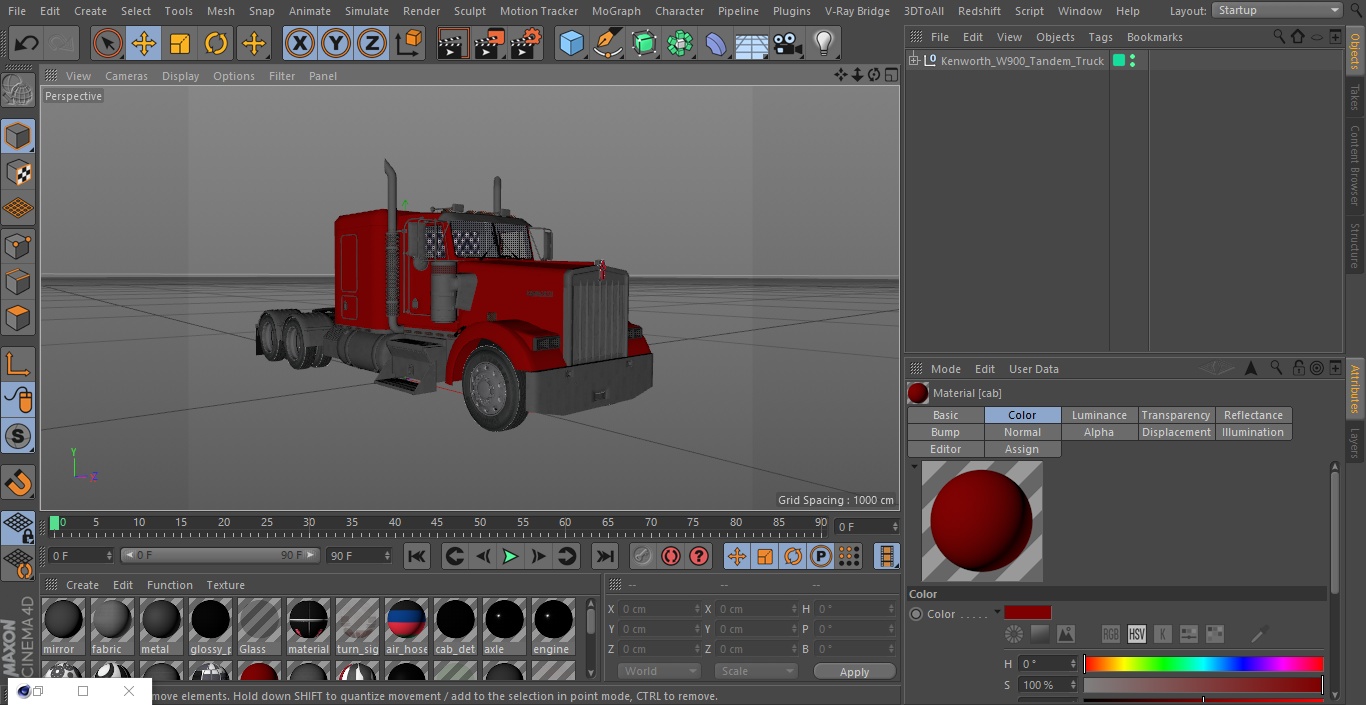This screenshot has width=1366, height=705.
Task: Activate the Scale tool
Action: pyautogui.click(x=180, y=43)
